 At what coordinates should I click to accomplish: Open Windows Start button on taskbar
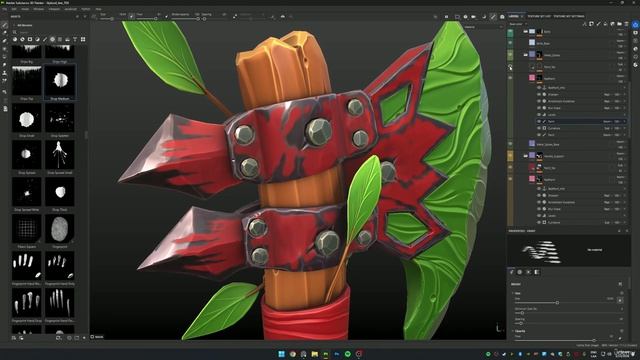click(x=281, y=354)
